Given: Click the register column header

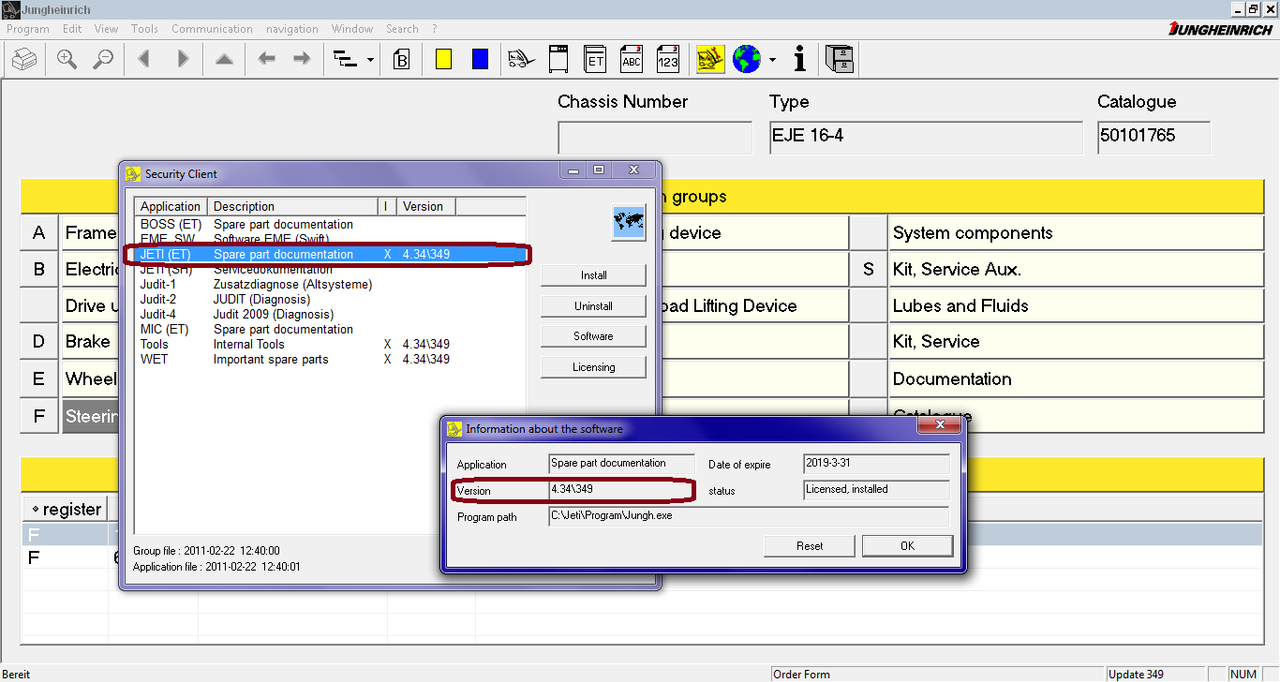Looking at the screenshot, I should [x=65, y=509].
